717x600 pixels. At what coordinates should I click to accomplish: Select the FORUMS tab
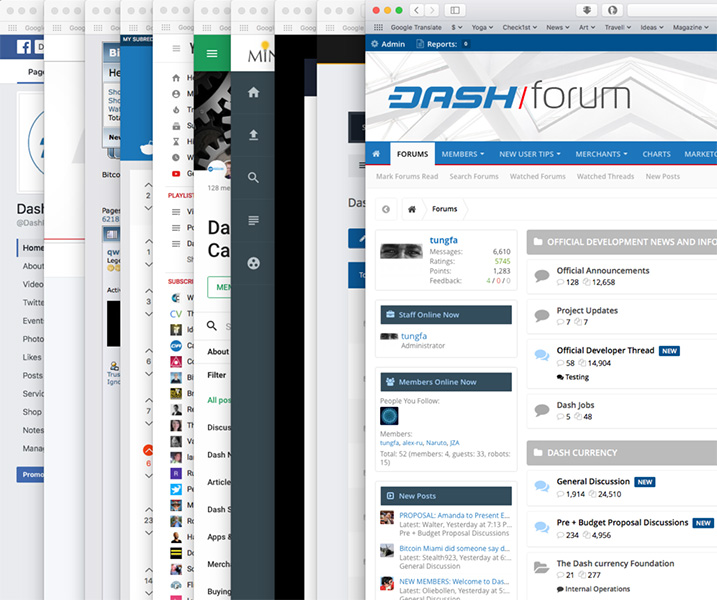click(412, 154)
